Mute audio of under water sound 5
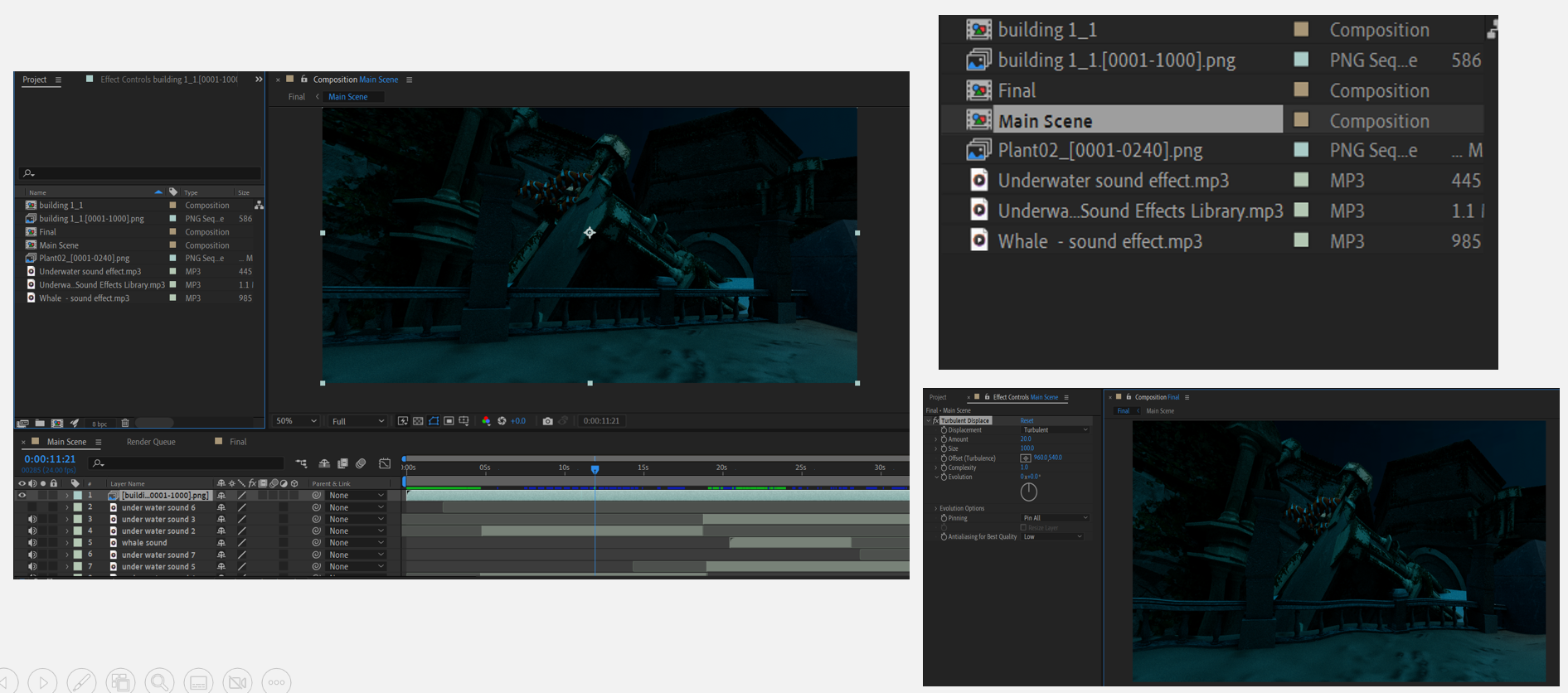Image resolution: width=1568 pixels, height=693 pixels. (32, 567)
